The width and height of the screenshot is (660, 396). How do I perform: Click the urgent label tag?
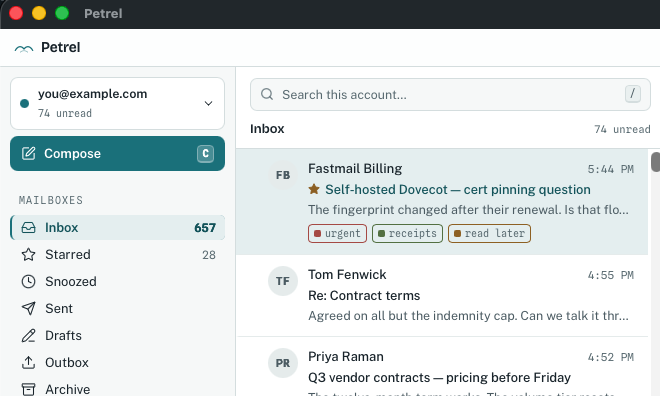(x=337, y=234)
